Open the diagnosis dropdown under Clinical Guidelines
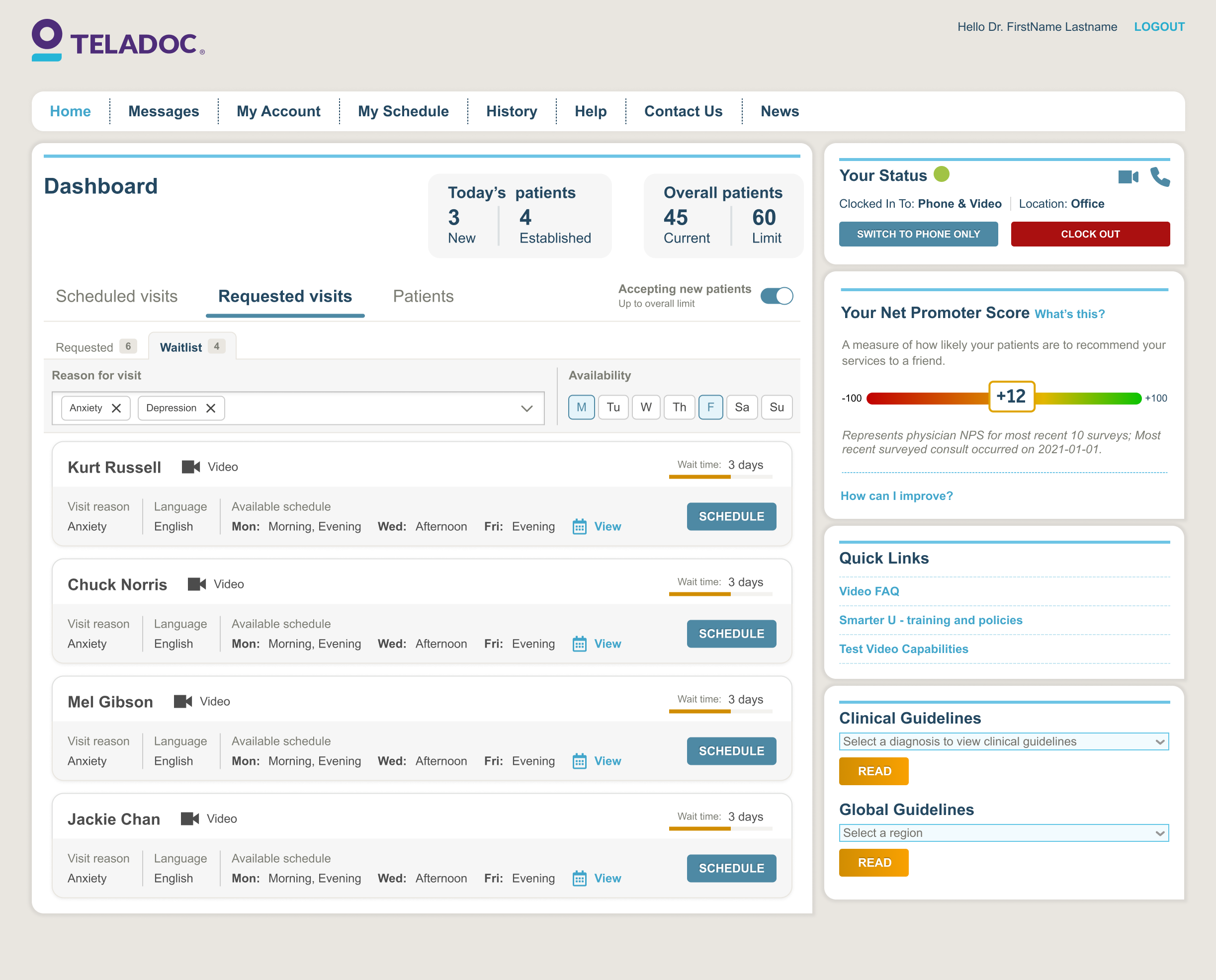1216x980 pixels. (x=1004, y=741)
